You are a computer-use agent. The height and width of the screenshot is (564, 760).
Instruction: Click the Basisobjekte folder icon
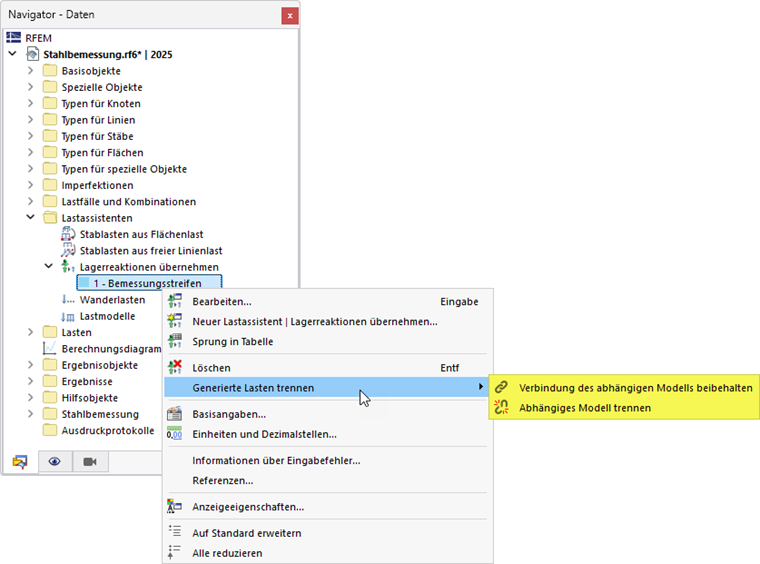pyautogui.click(x=49, y=71)
